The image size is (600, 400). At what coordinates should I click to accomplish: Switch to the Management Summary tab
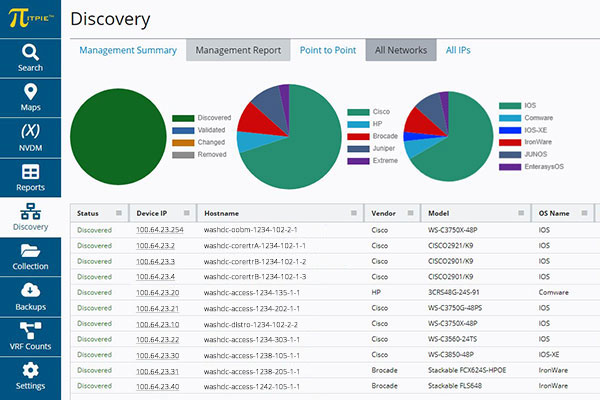(128, 50)
